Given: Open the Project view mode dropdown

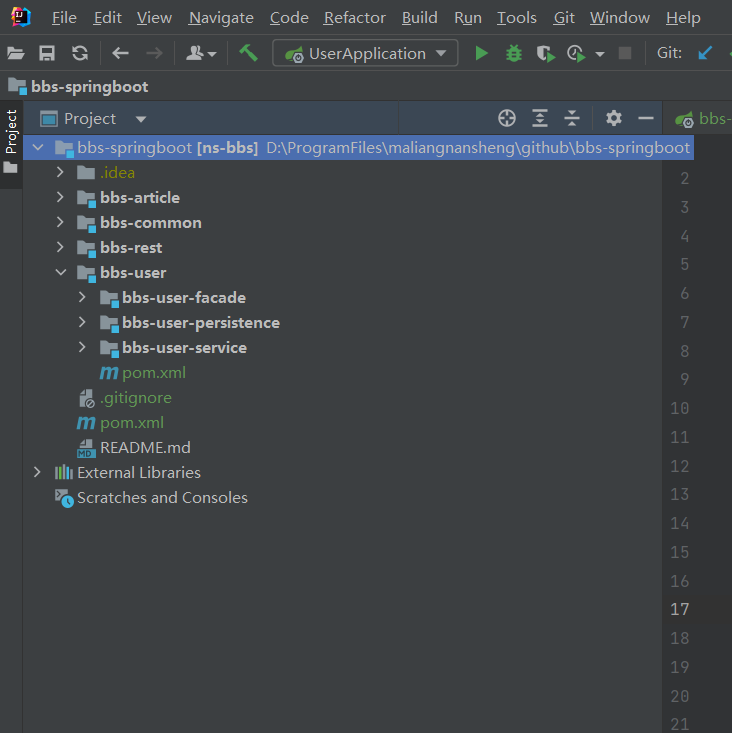Looking at the screenshot, I should [x=141, y=119].
